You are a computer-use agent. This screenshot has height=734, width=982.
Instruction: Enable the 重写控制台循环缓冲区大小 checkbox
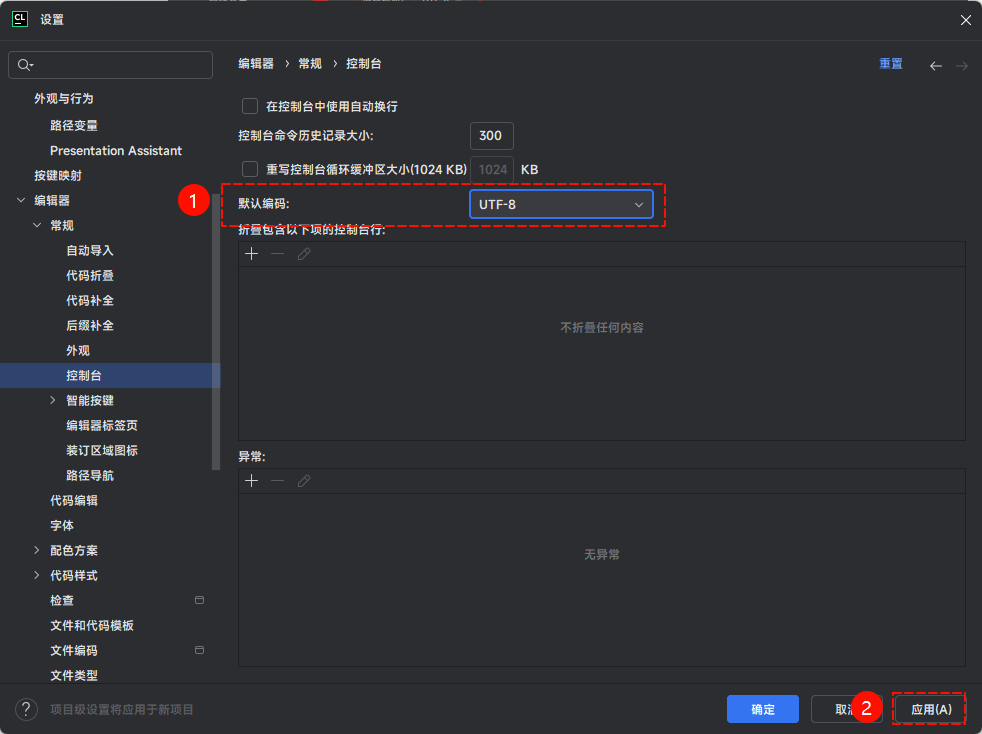248,169
